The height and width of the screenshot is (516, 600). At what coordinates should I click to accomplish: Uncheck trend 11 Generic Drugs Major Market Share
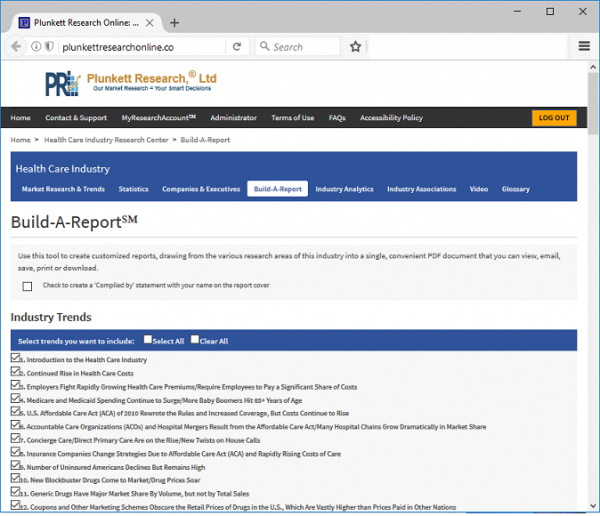click(15, 492)
